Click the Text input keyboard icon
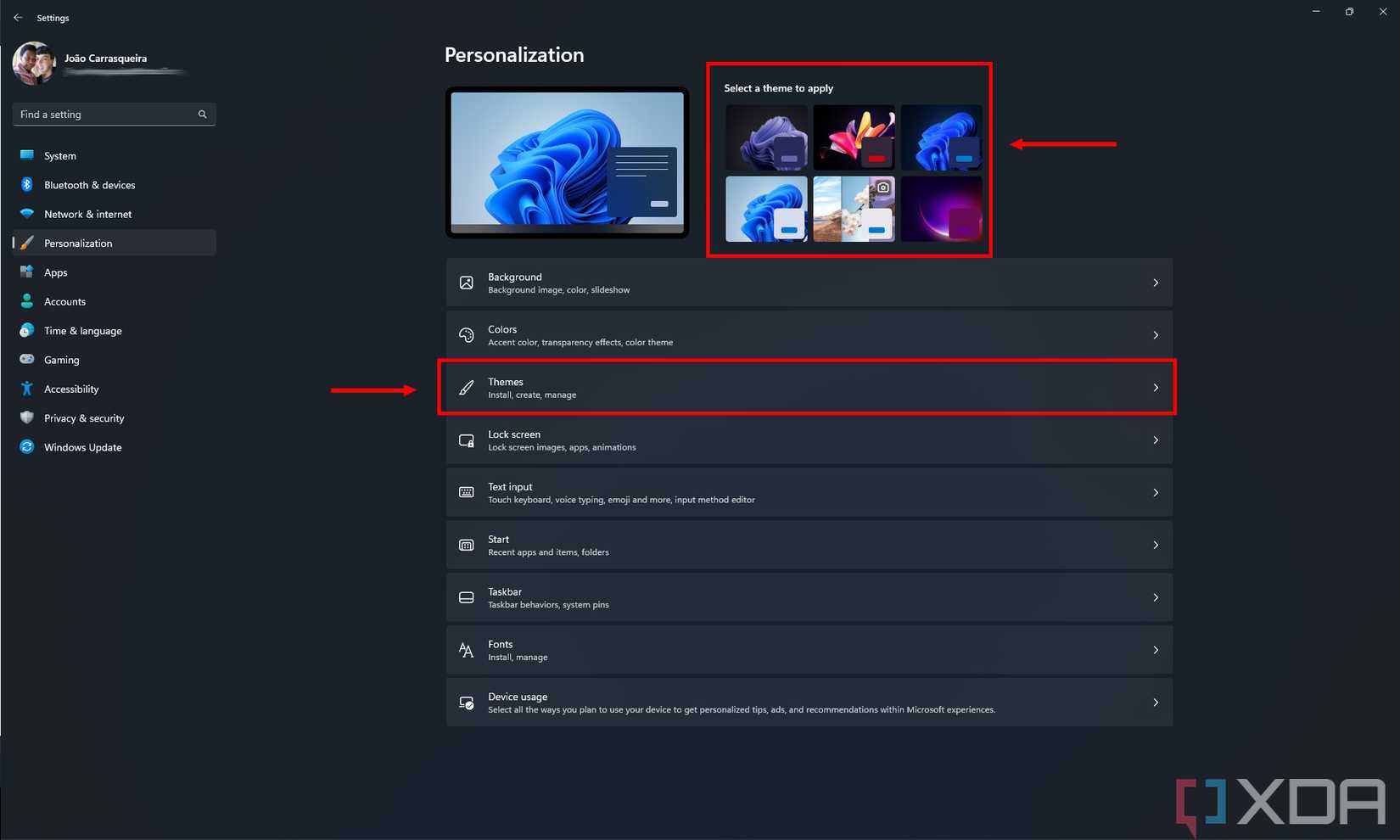Viewport: 1400px width, 840px height. pos(466,492)
